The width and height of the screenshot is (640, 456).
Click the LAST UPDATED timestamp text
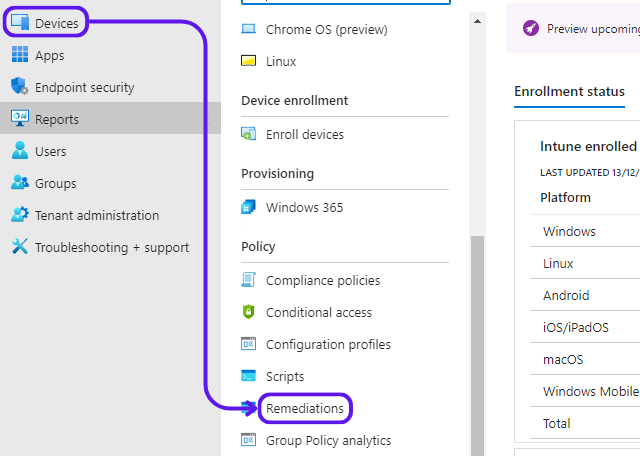pyautogui.click(x=590, y=173)
